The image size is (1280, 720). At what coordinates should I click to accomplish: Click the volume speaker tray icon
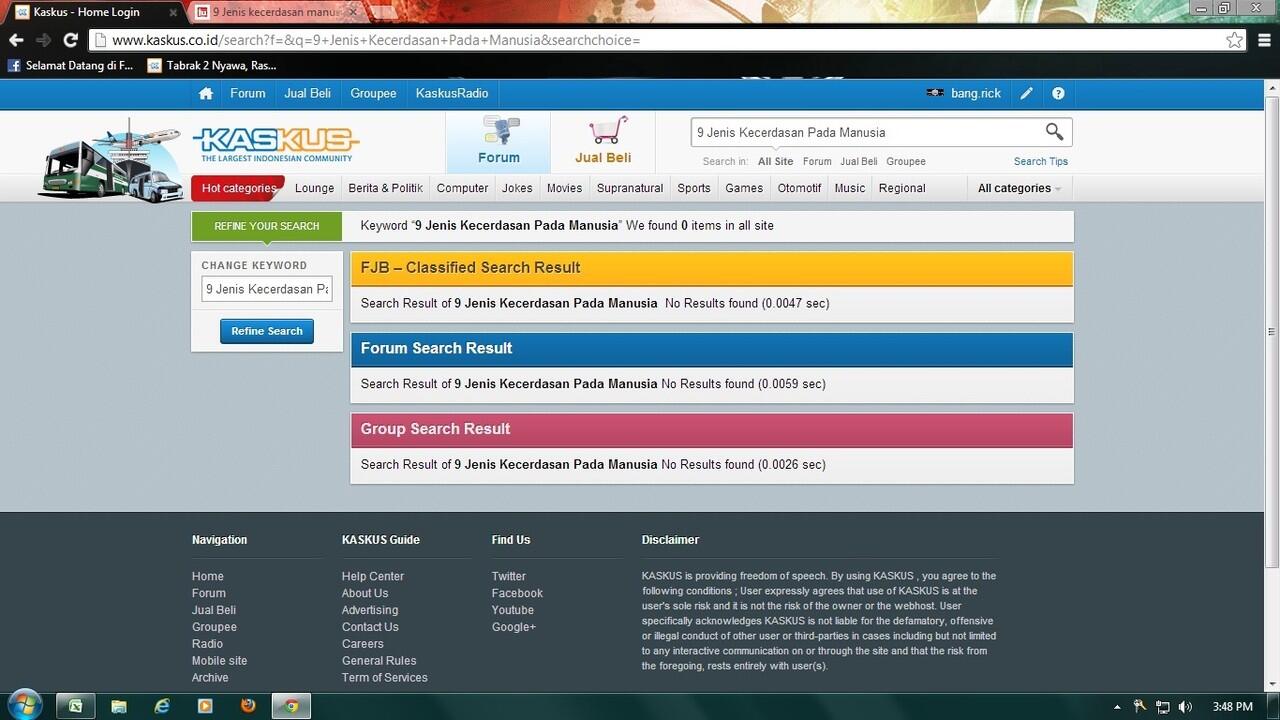tap(1185, 707)
